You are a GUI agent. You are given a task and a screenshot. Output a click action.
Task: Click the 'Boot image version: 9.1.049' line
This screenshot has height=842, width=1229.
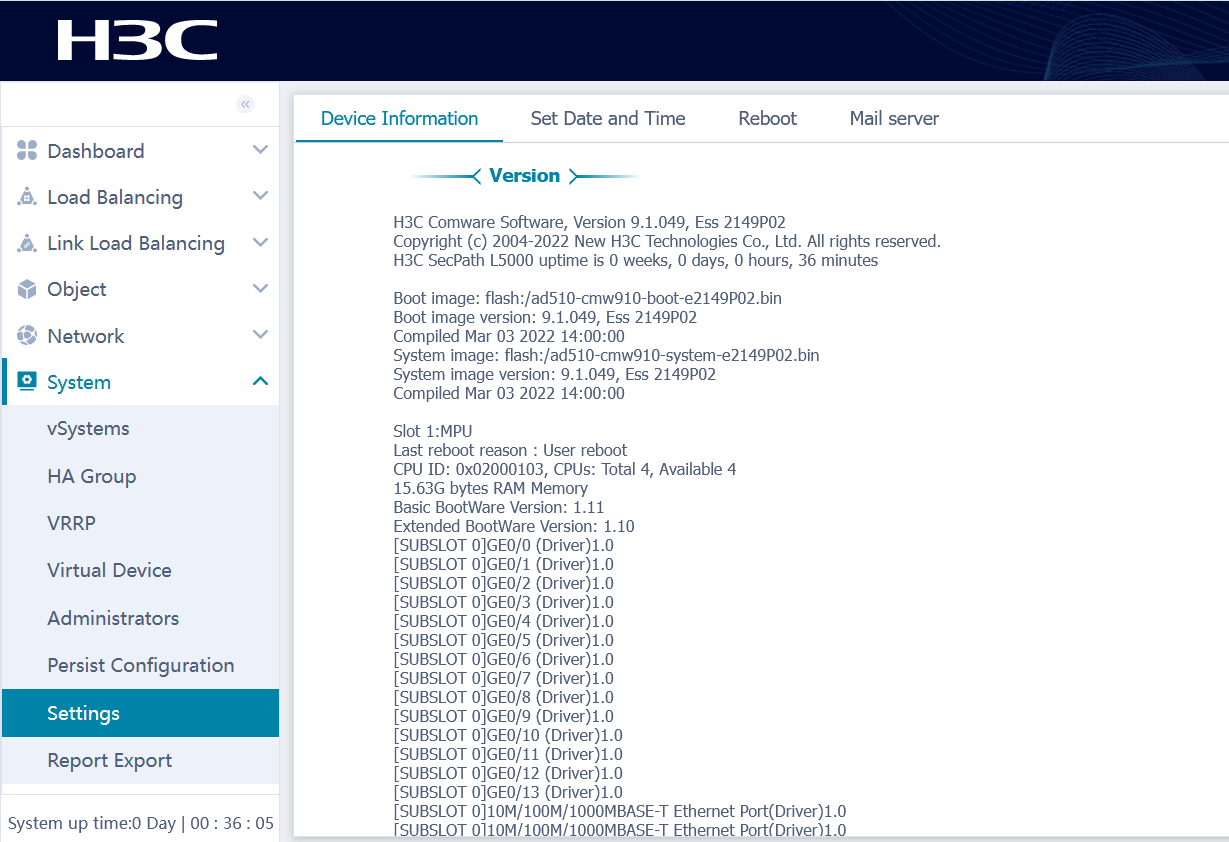(x=545, y=317)
